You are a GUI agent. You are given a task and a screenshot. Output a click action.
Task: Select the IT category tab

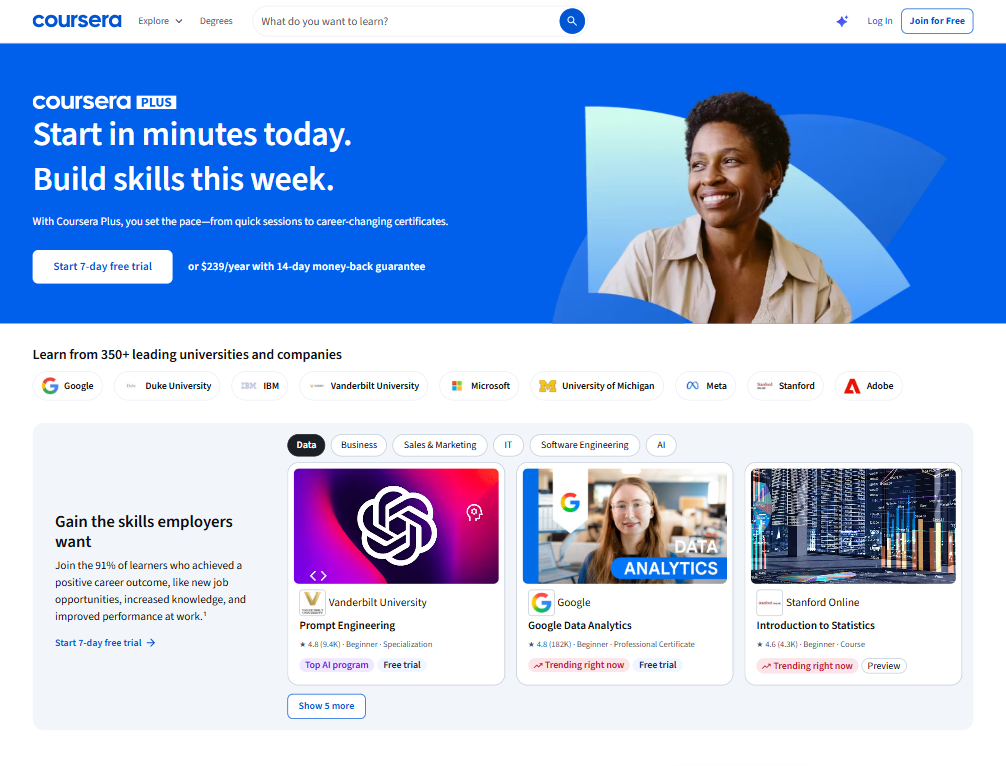pyautogui.click(x=508, y=445)
